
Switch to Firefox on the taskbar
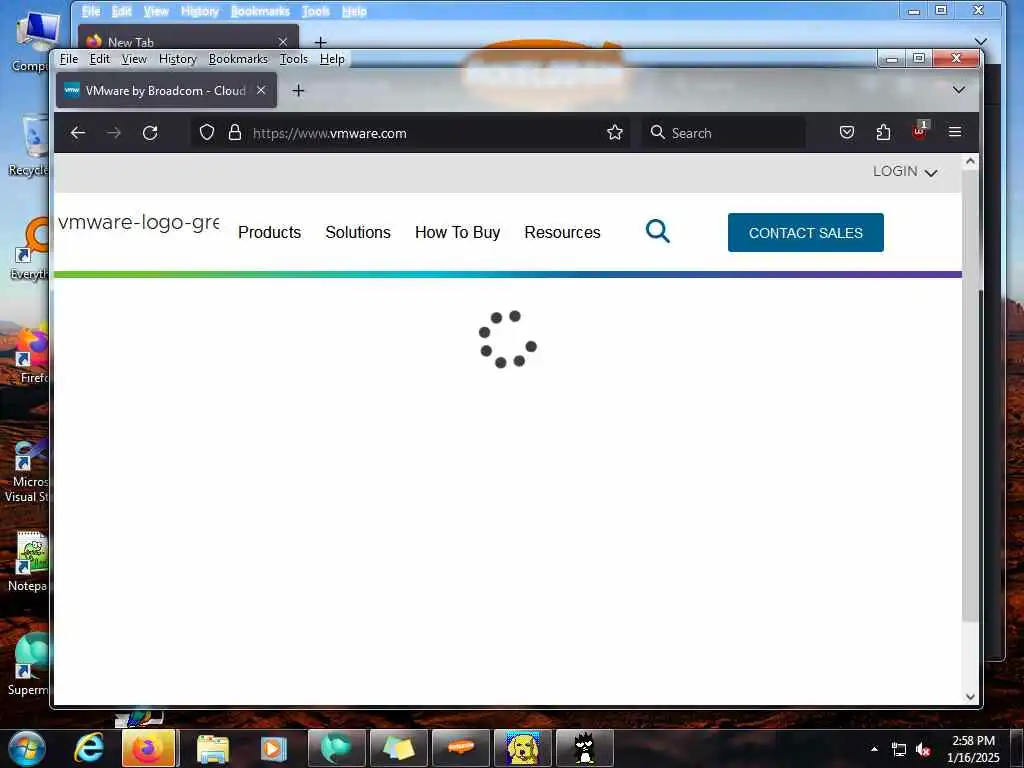click(148, 748)
